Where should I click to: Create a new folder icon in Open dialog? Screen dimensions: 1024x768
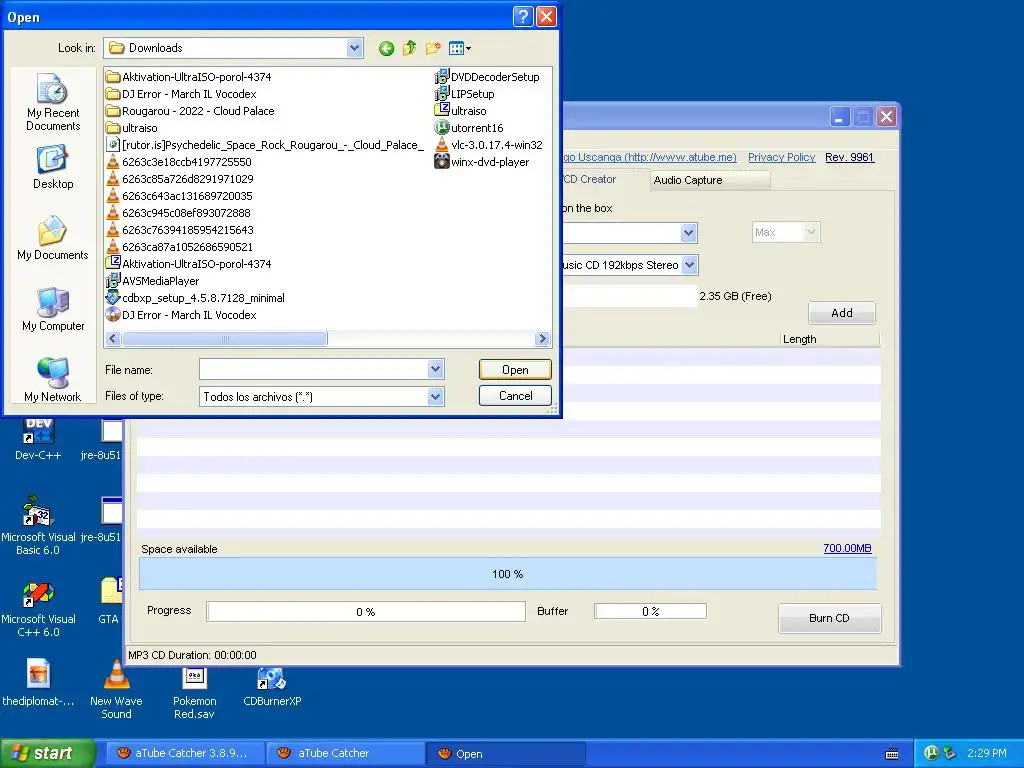[432, 48]
